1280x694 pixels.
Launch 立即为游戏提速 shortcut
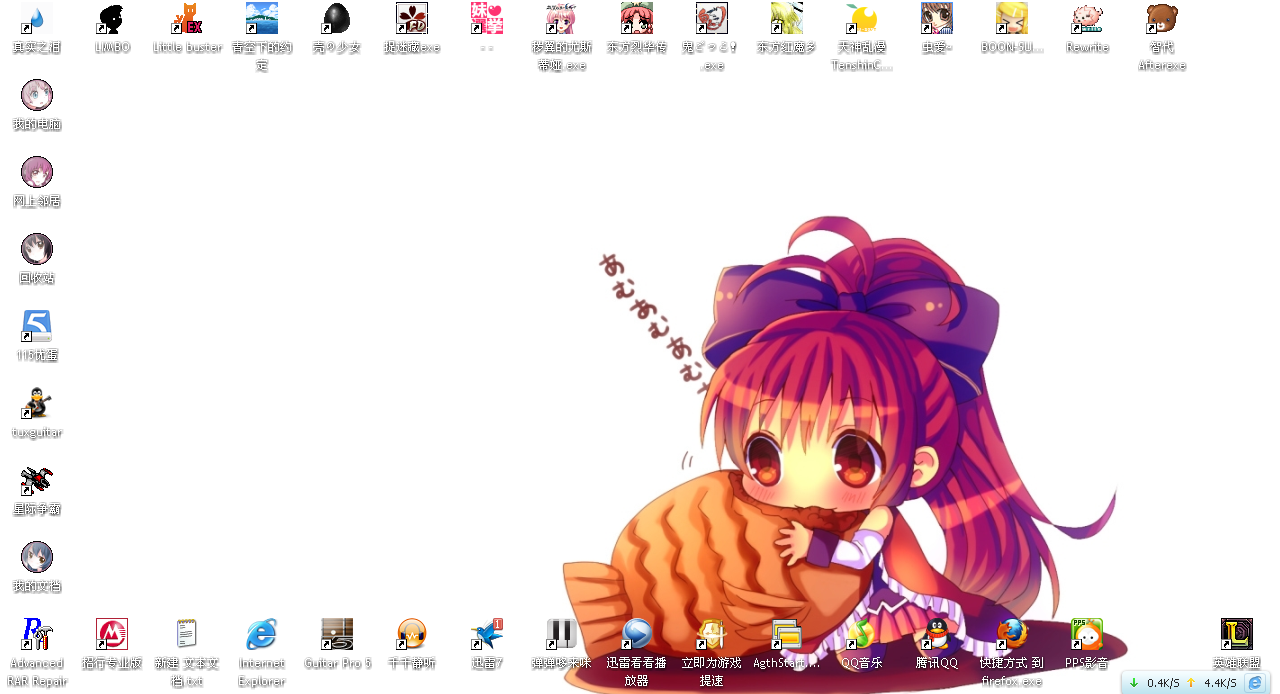coord(712,634)
